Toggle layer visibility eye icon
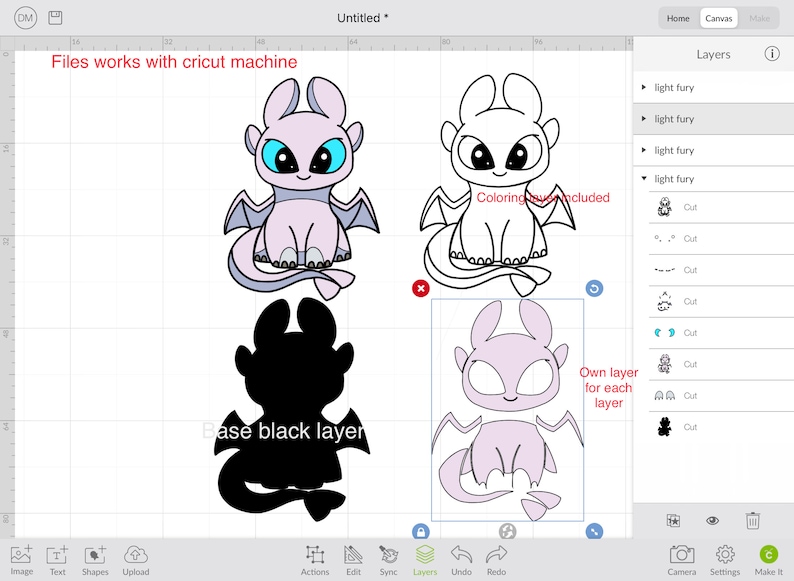Image resolution: width=794 pixels, height=581 pixels. (712, 521)
